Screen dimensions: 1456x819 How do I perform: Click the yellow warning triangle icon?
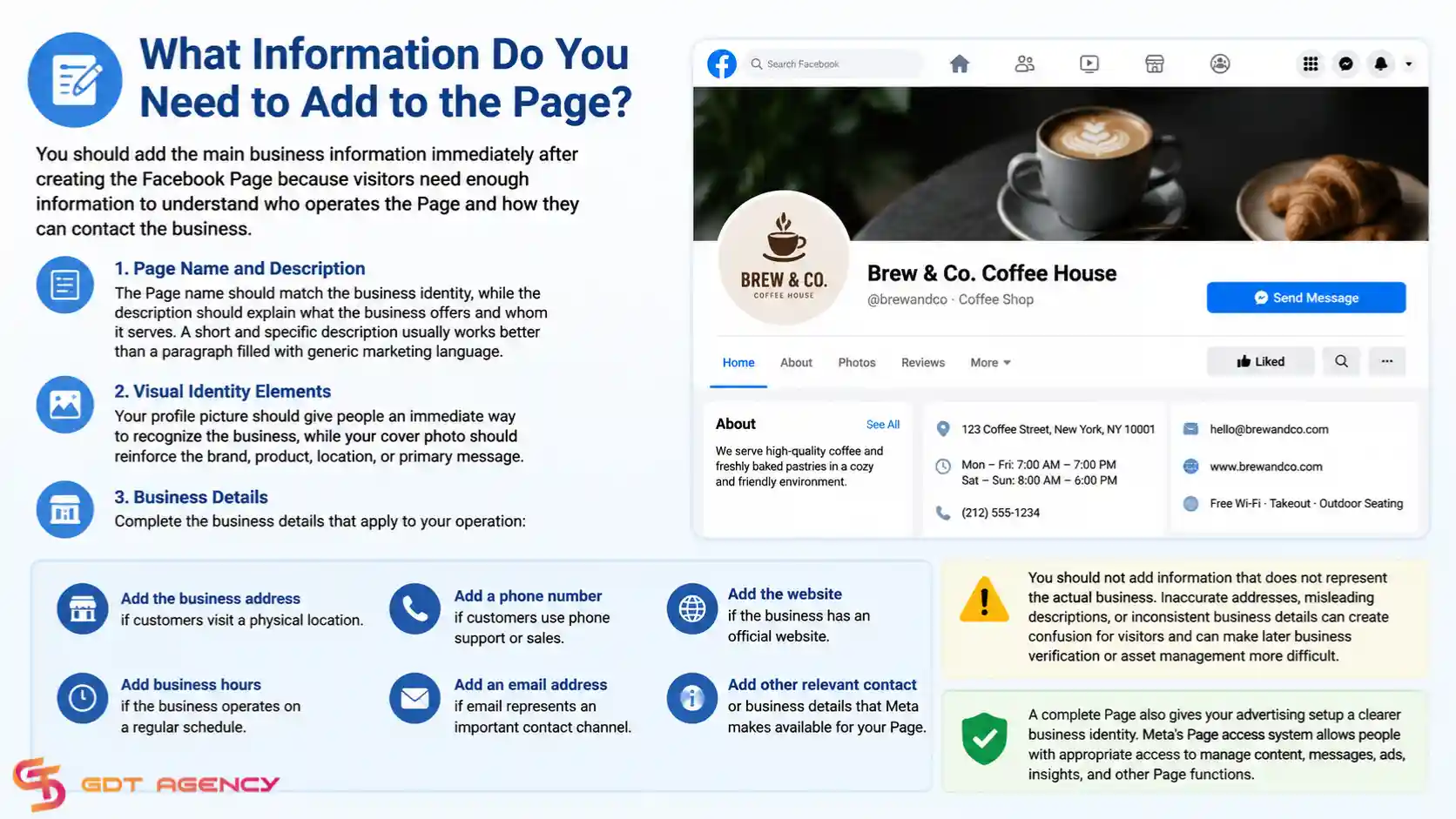[984, 600]
